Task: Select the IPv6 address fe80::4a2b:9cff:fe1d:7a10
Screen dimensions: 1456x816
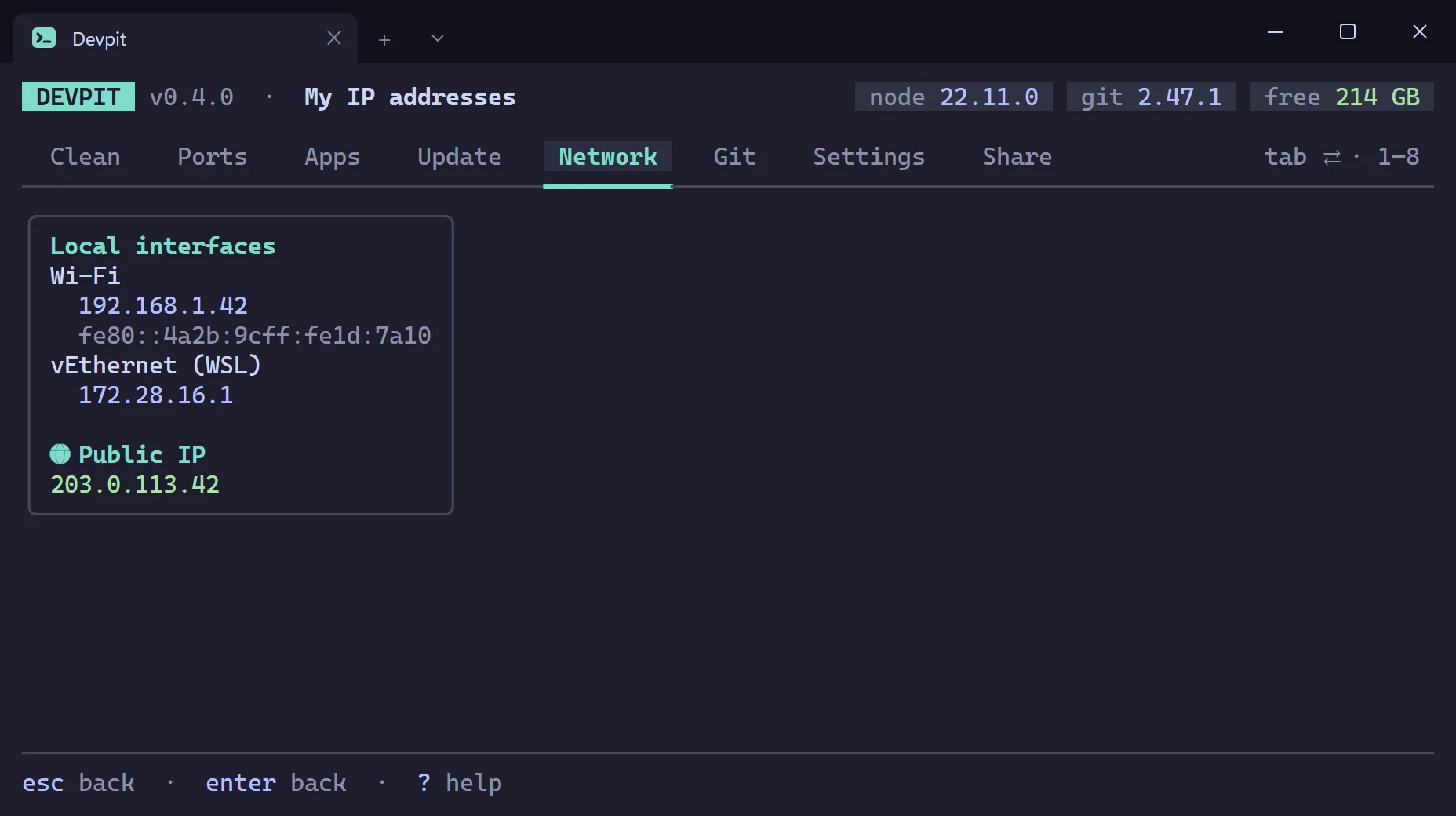Action: click(255, 335)
